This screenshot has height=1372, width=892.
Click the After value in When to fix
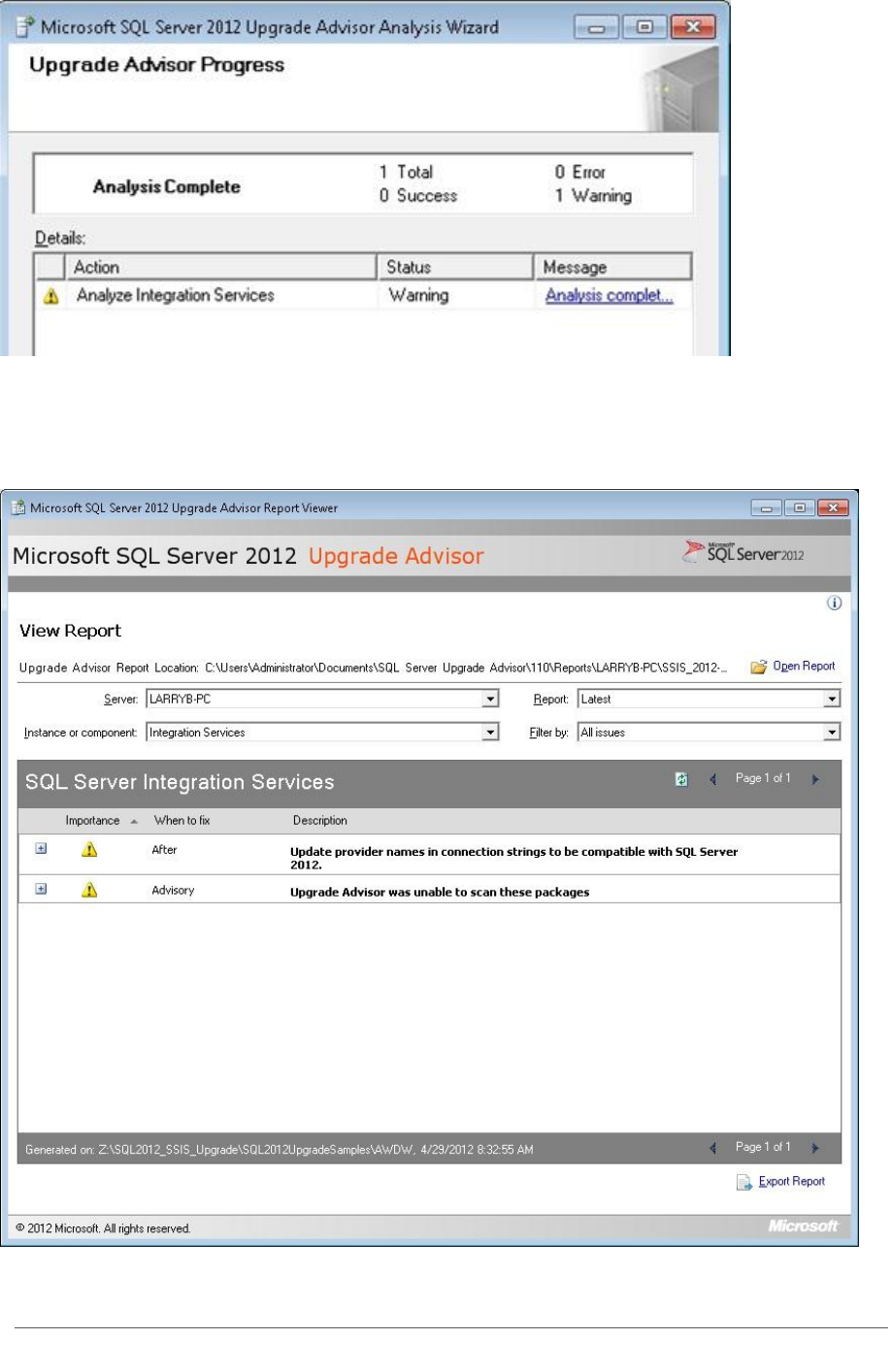click(x=164, y=850)
